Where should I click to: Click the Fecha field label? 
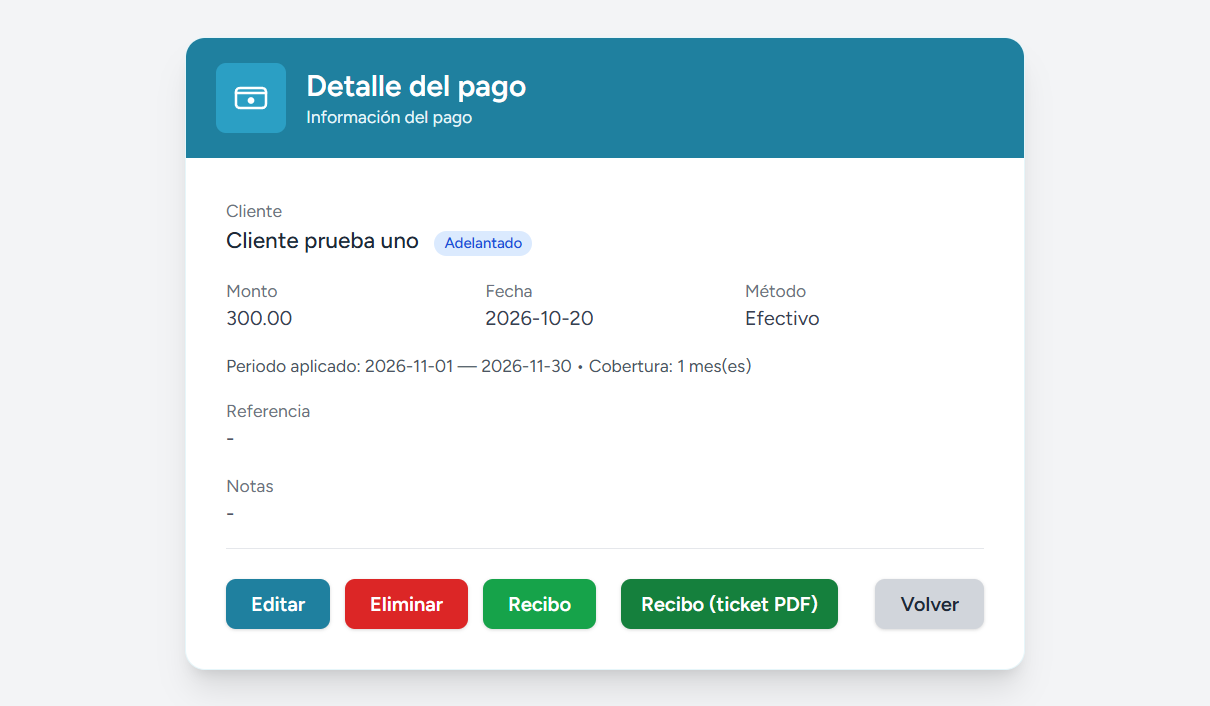509,291
